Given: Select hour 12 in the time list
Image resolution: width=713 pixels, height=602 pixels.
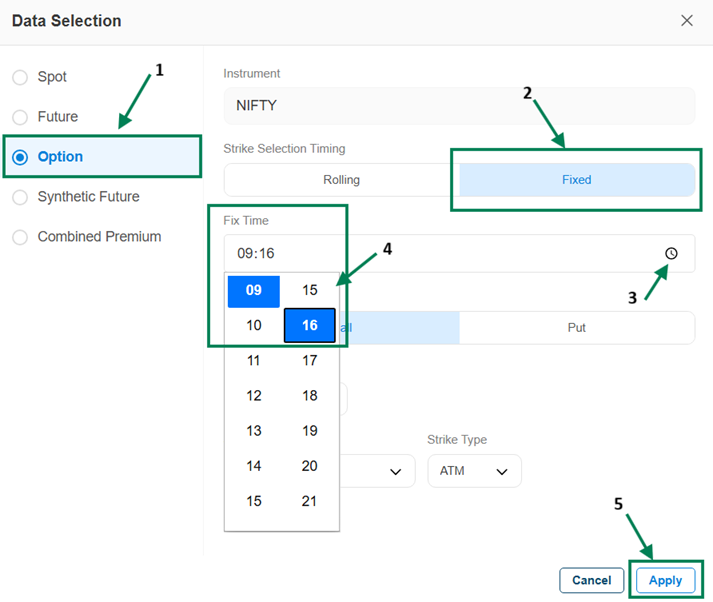Looking at the screenshot, I should 254,396.
